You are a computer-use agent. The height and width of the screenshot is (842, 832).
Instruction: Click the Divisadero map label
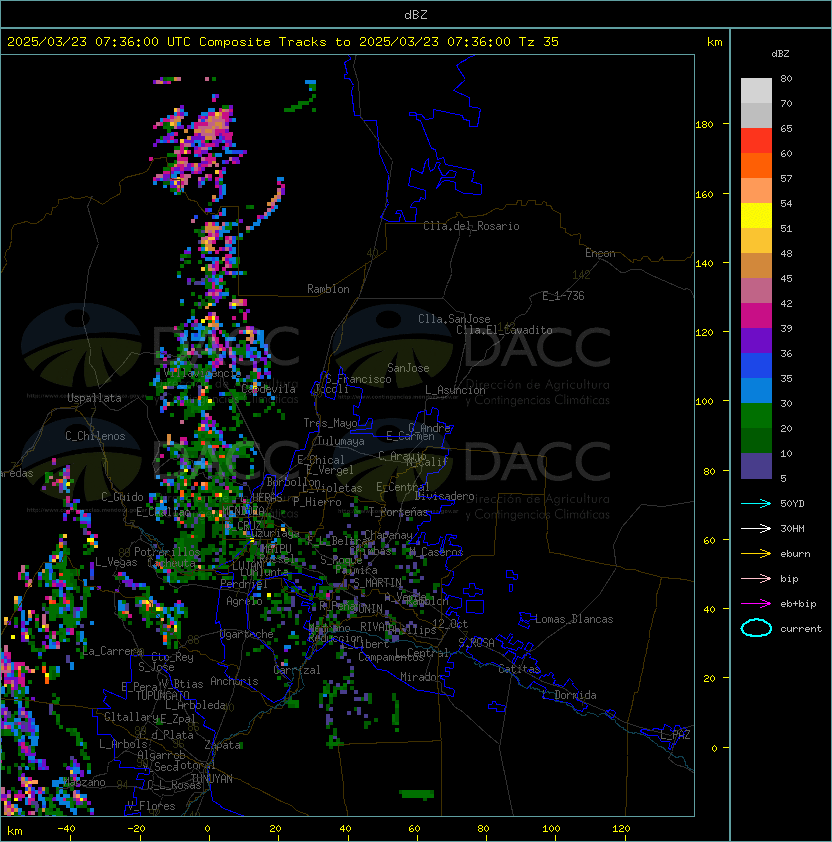click(444, 496)
